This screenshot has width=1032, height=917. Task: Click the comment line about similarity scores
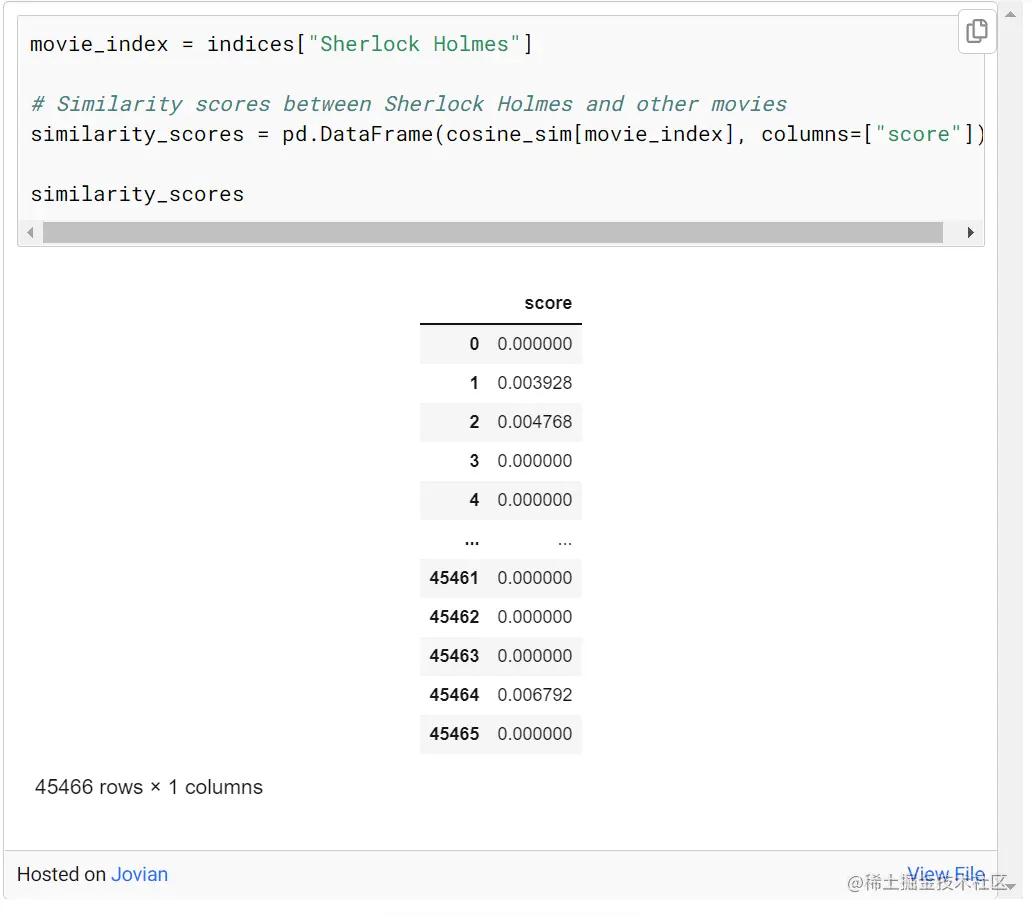coord(409,104)
